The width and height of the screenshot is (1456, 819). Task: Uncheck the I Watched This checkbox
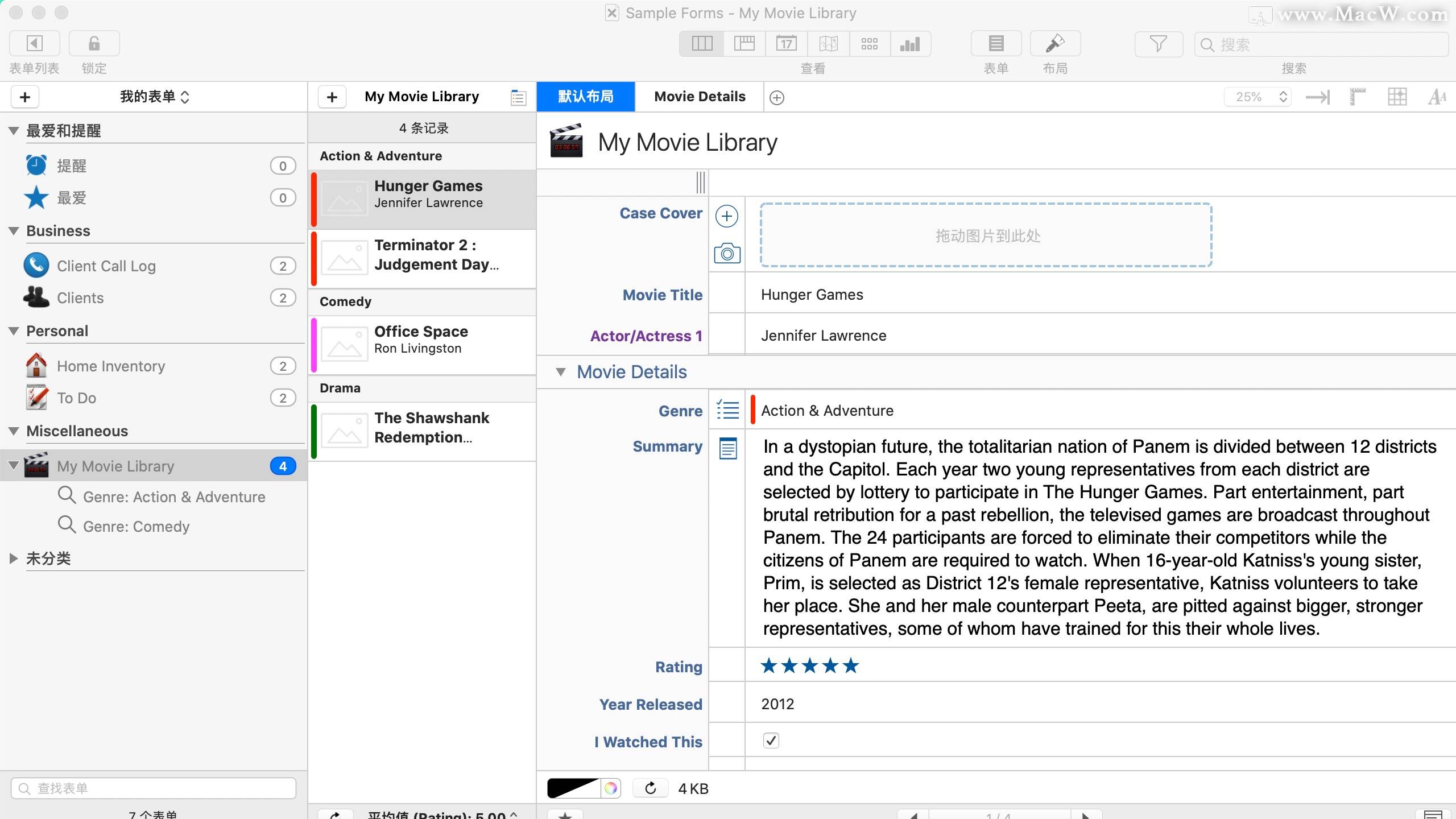click(771, 741)
